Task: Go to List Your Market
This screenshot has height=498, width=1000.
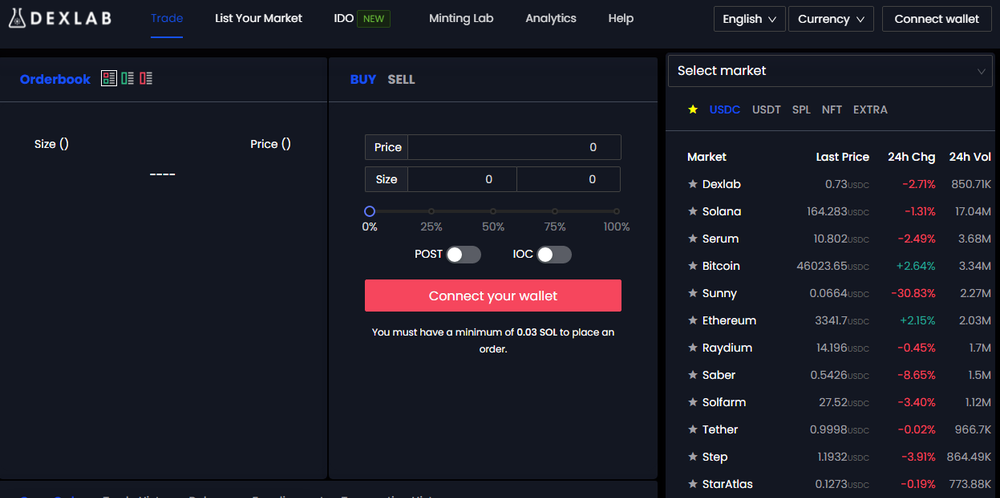Action: click(x=258, y=18)
